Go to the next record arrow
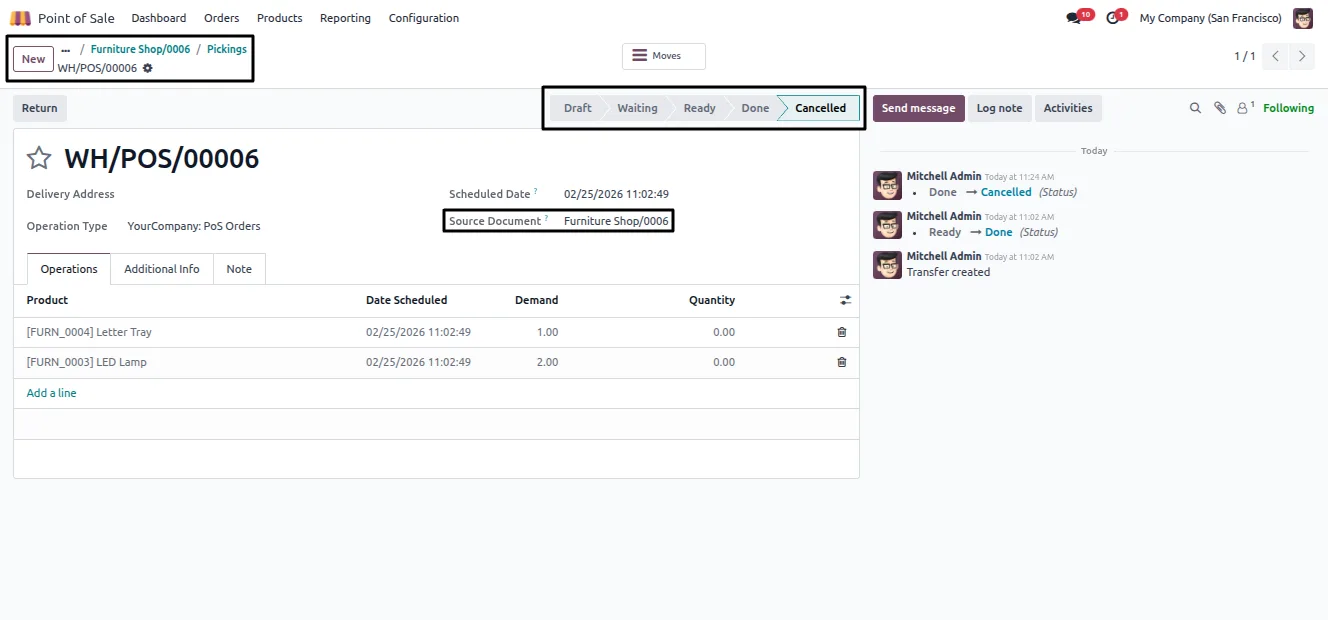1328x620 pixels. [x=1302, y=56]
